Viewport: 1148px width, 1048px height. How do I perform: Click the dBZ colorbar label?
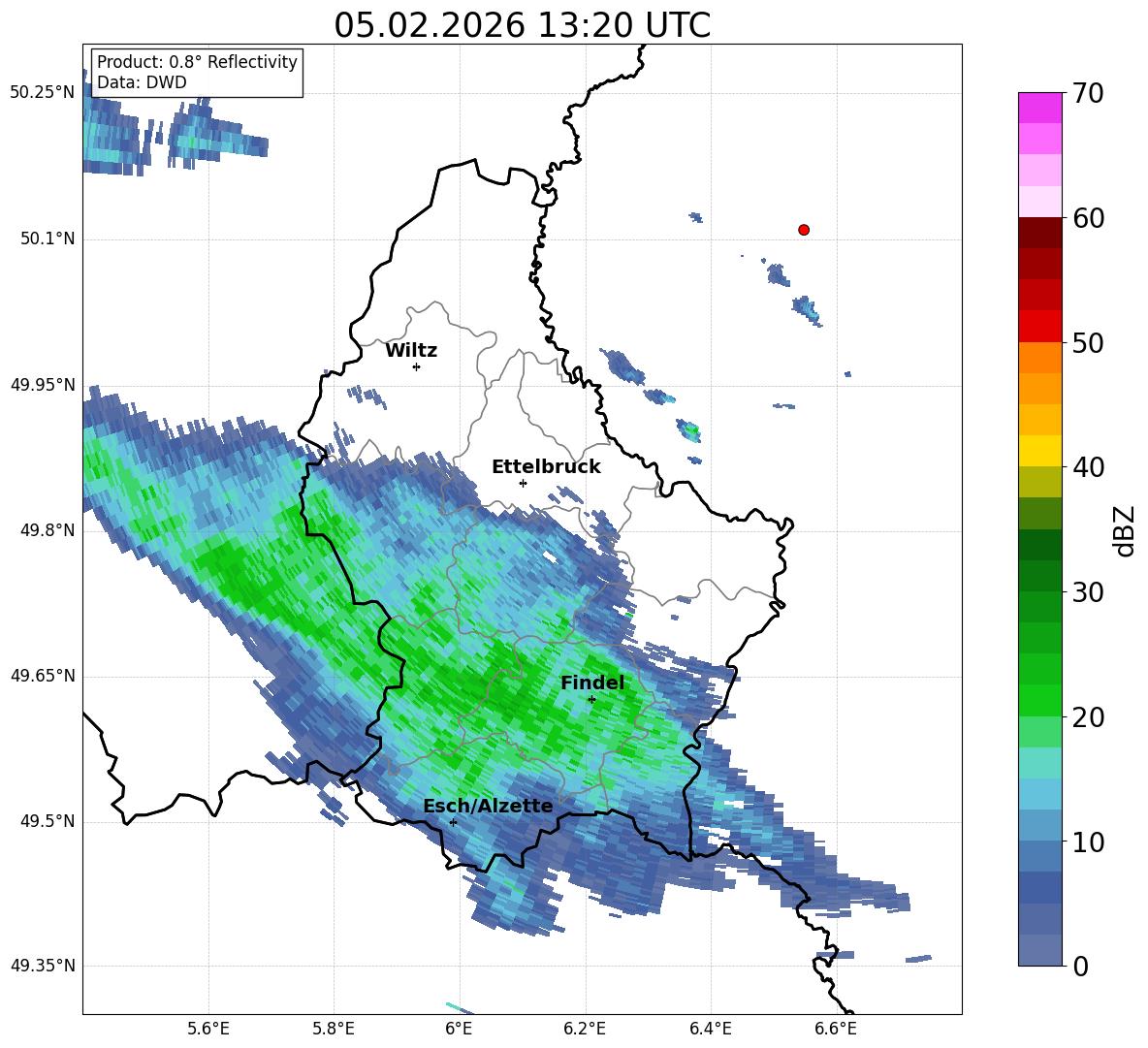[1125, 530]
